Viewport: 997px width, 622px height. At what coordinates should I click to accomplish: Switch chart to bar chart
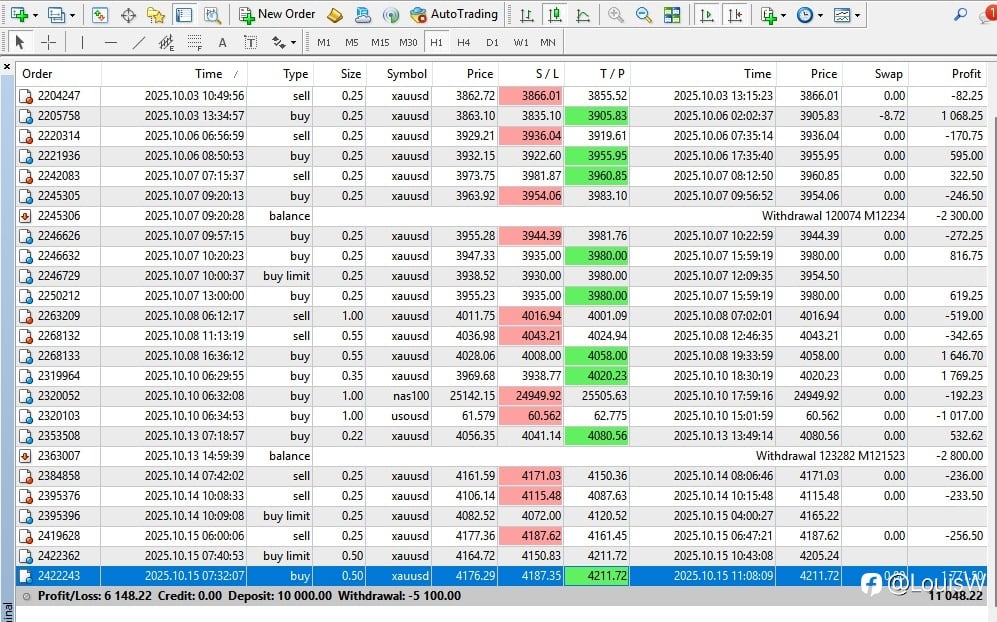click(x=526, y=15)
